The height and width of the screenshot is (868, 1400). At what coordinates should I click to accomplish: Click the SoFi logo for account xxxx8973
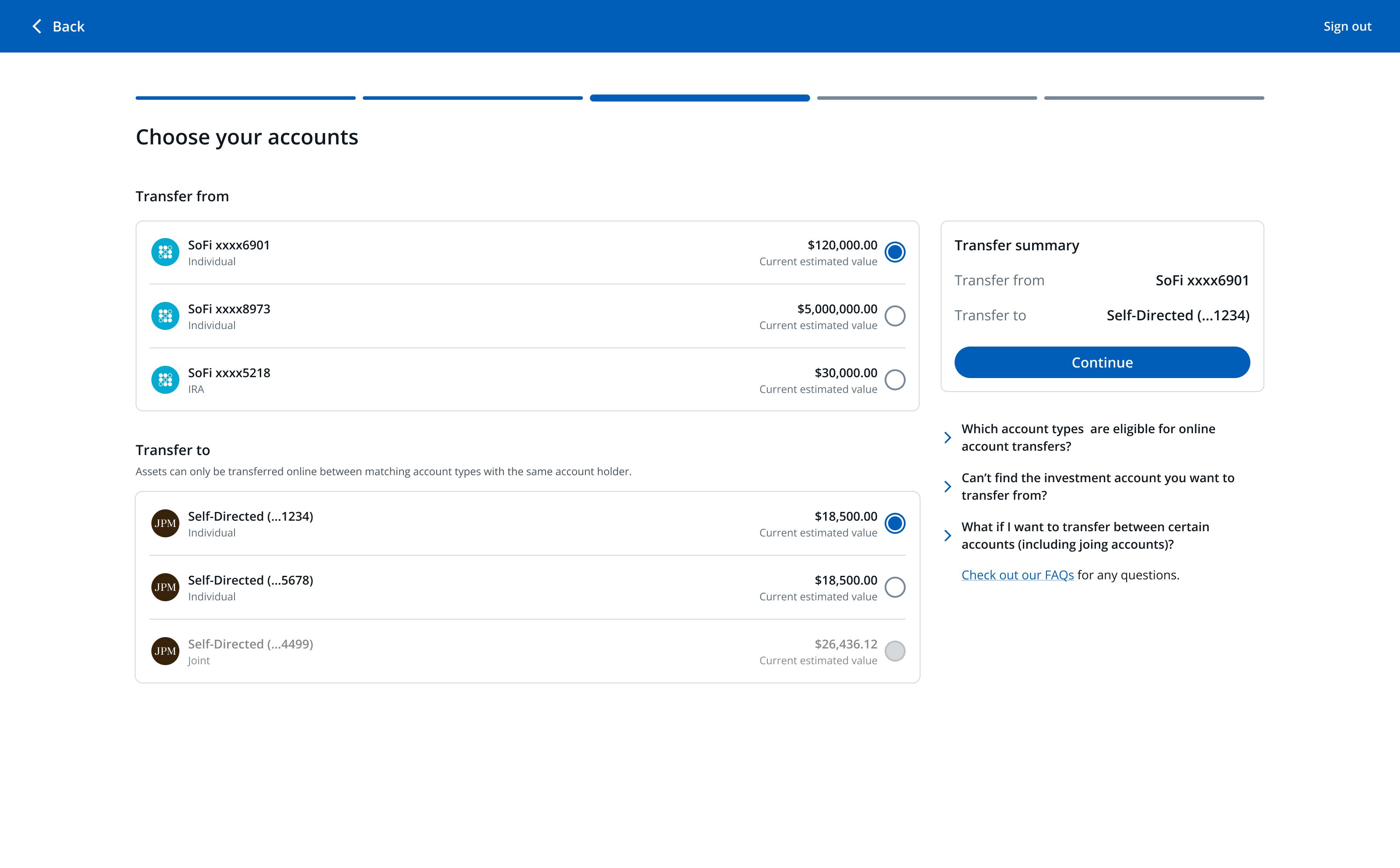tap(165, 316)
